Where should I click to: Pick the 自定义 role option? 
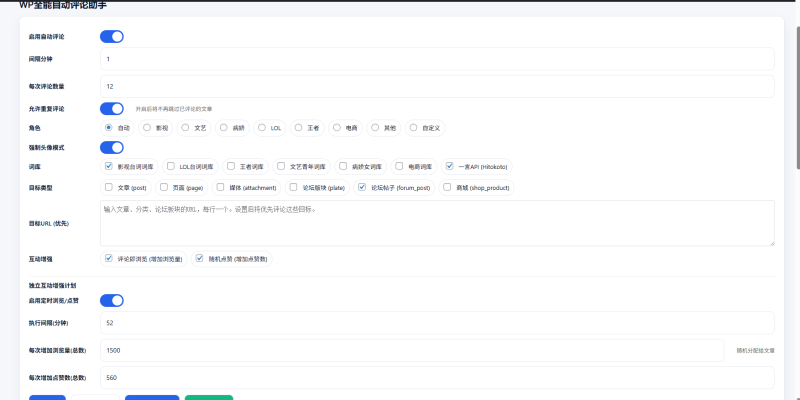click(413, 128)
